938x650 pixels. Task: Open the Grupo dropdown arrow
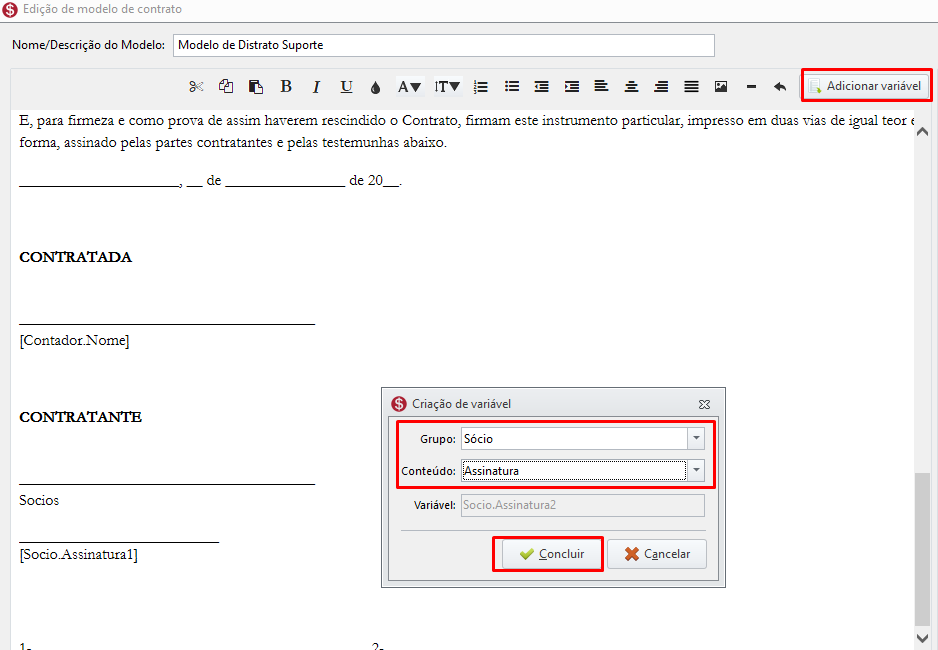point(696,438)
